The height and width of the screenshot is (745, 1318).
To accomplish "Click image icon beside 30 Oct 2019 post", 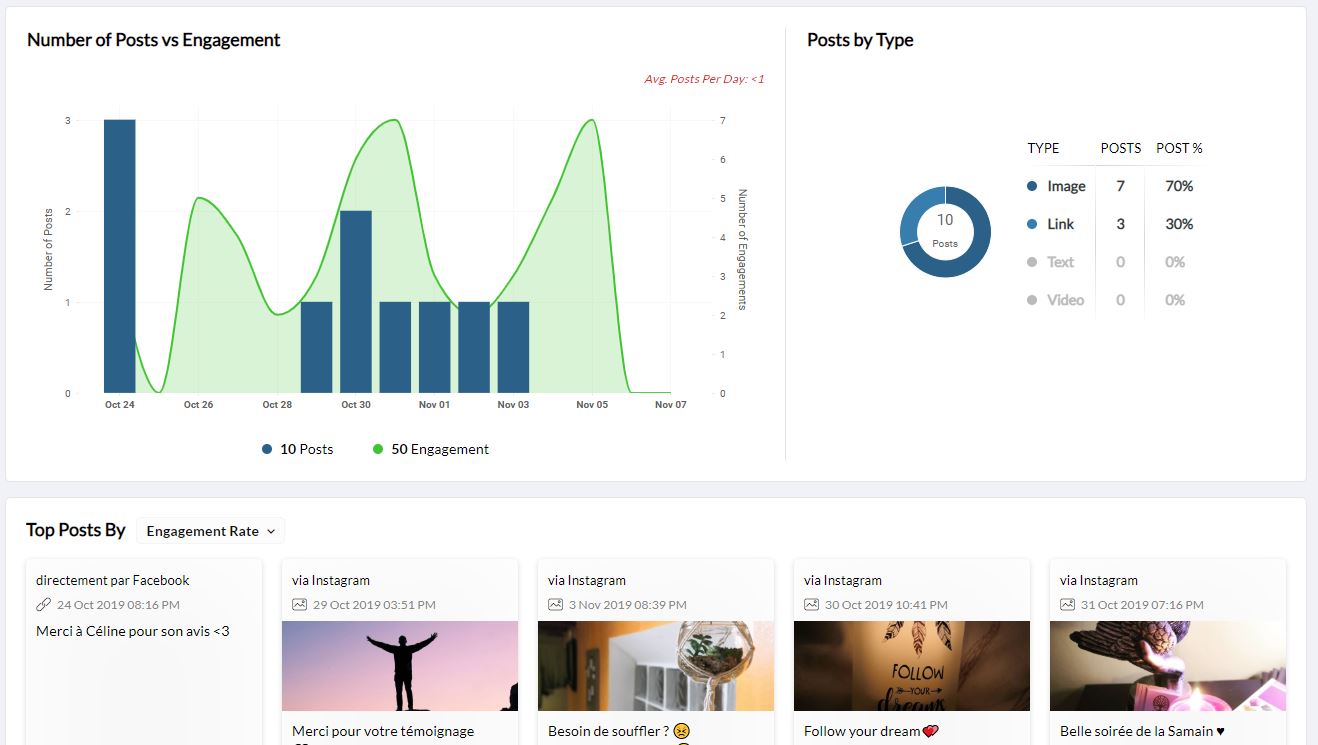I will [811, 605].
